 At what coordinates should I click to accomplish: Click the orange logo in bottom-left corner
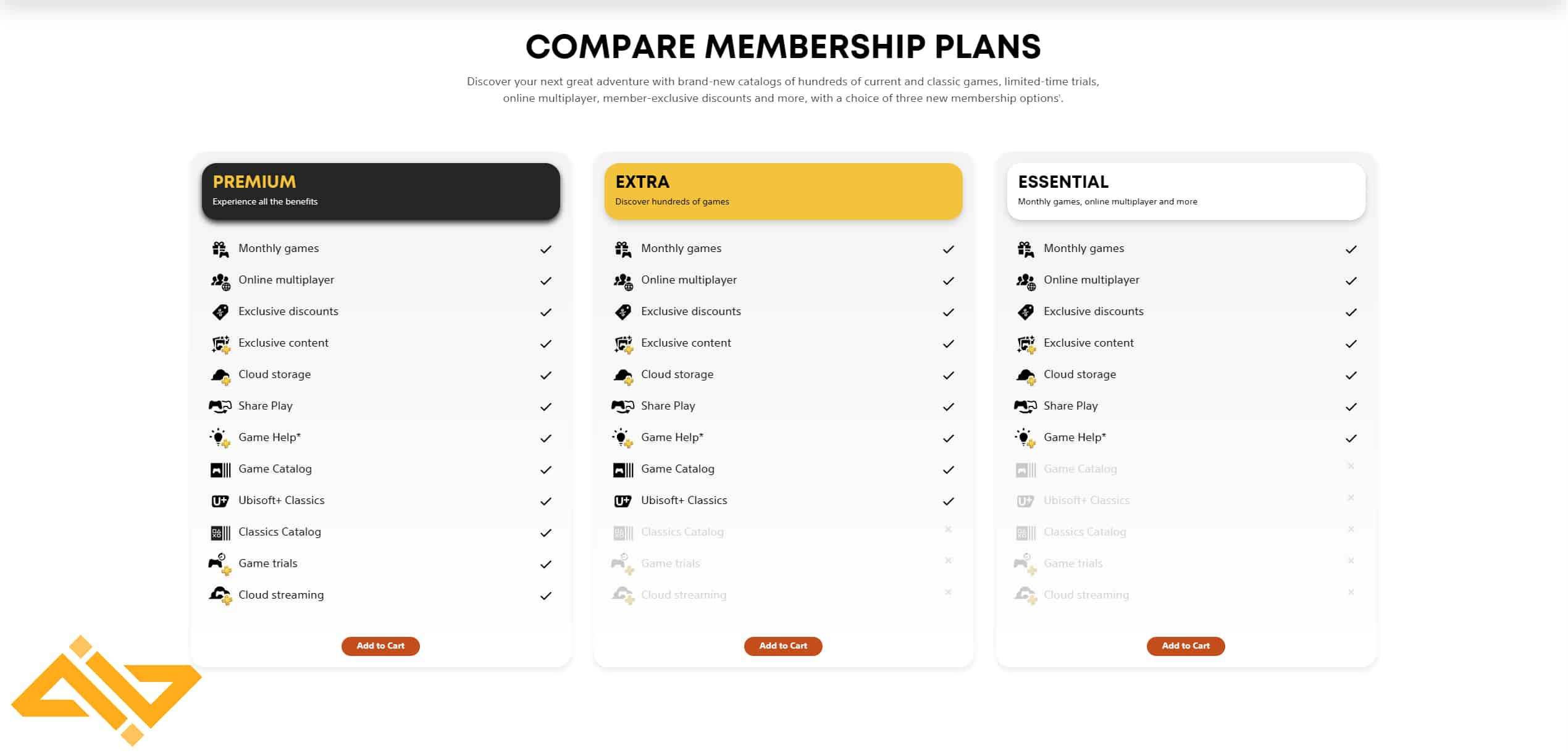pos(106,690)
